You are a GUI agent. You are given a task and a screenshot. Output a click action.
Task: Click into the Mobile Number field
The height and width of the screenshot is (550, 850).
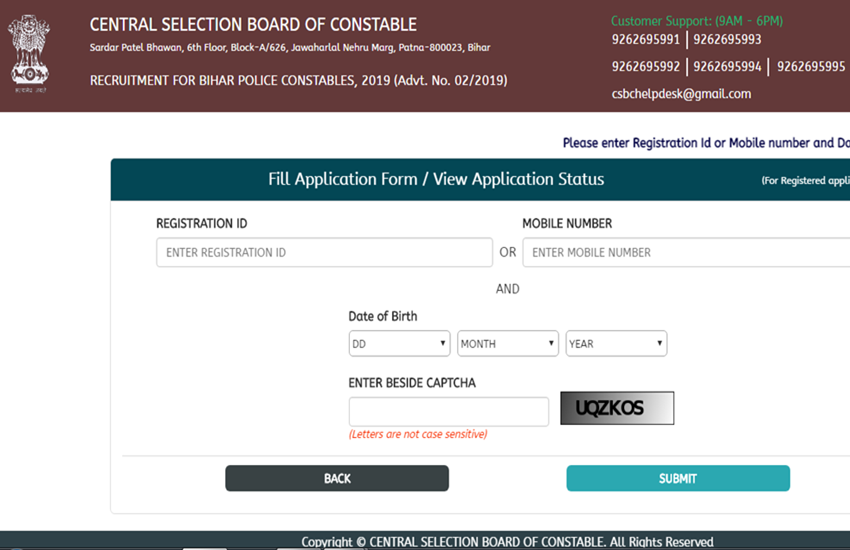(685, 252)
